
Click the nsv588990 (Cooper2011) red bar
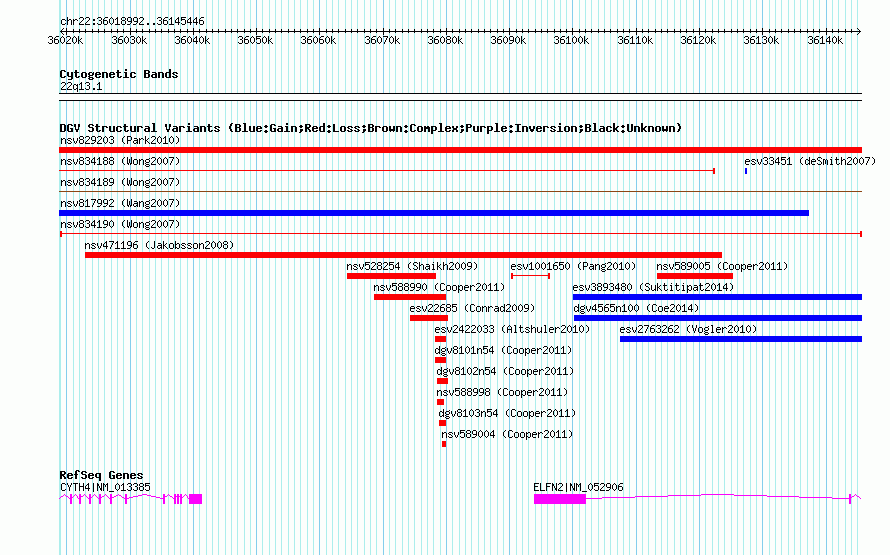(x=410, y=297)
